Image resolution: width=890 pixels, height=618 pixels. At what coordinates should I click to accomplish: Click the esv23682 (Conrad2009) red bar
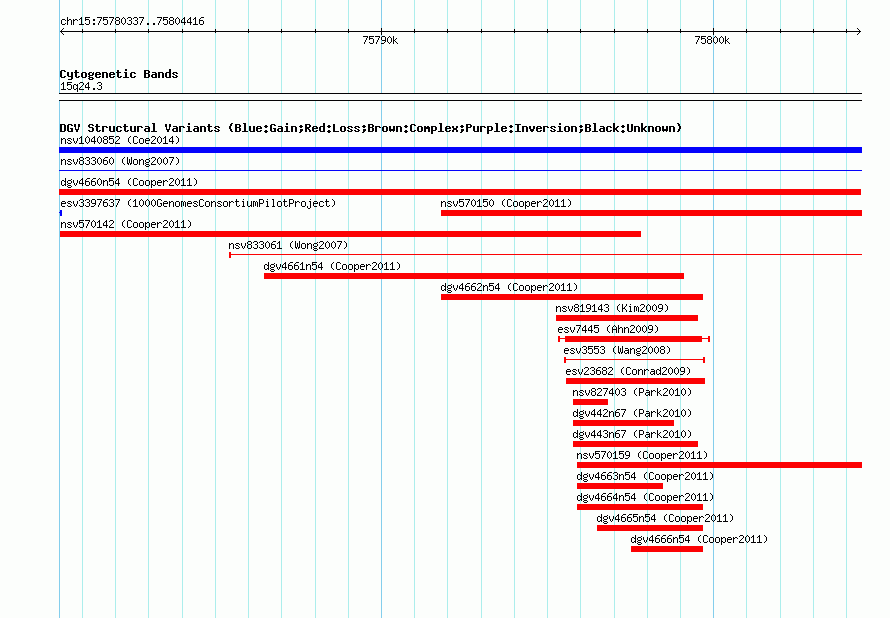click(x=635, y=381)
